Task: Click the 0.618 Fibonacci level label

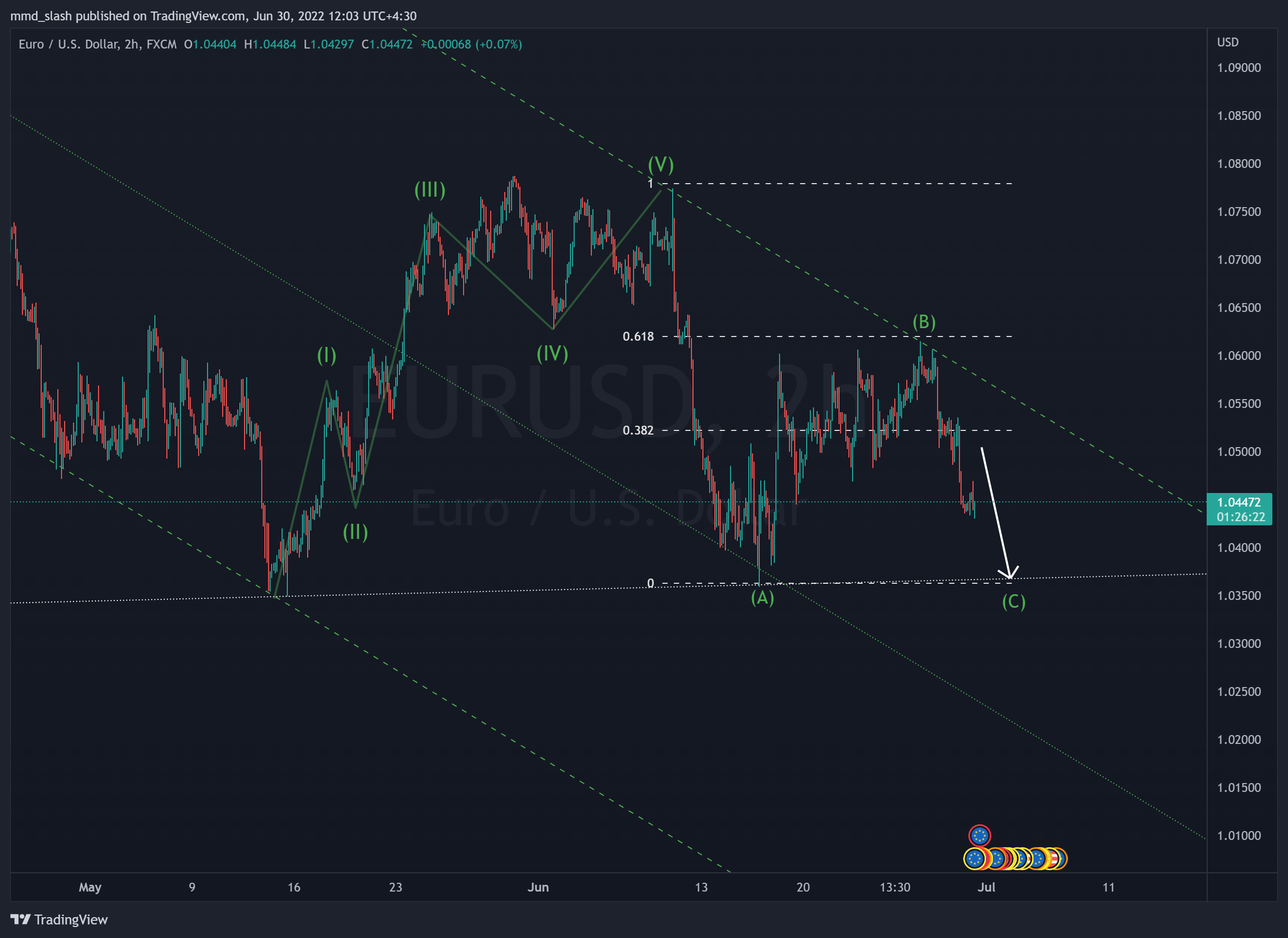Action: 638,336
